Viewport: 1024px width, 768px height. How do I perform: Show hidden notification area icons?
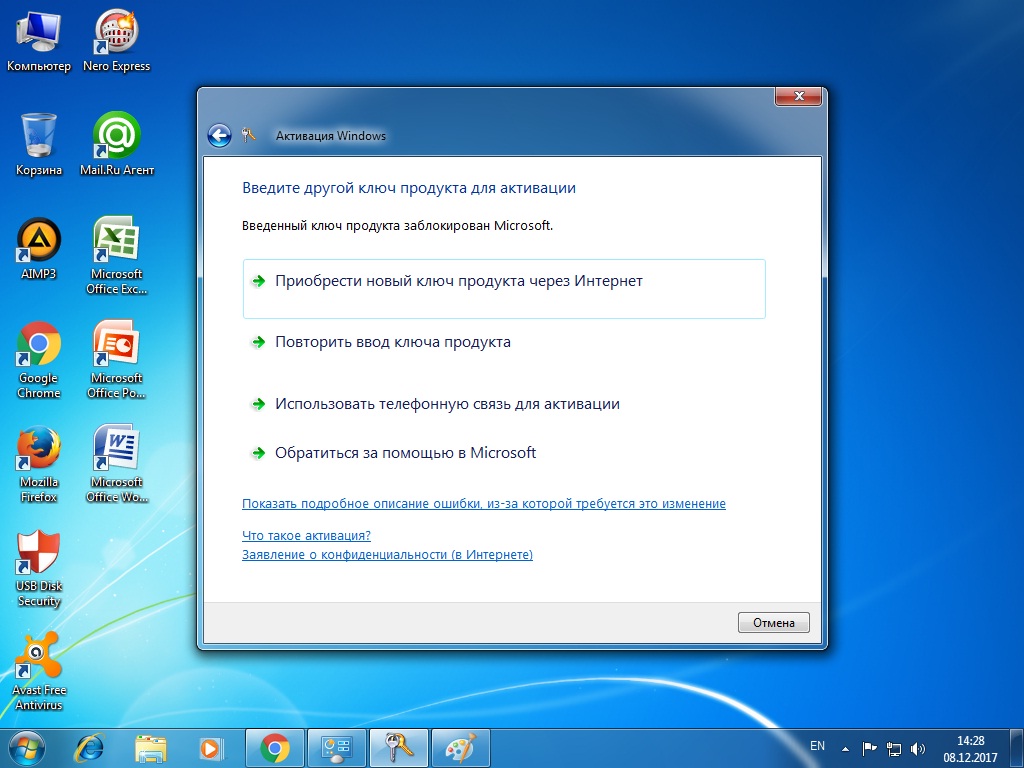pyautogui.click(x=845, y=749)
